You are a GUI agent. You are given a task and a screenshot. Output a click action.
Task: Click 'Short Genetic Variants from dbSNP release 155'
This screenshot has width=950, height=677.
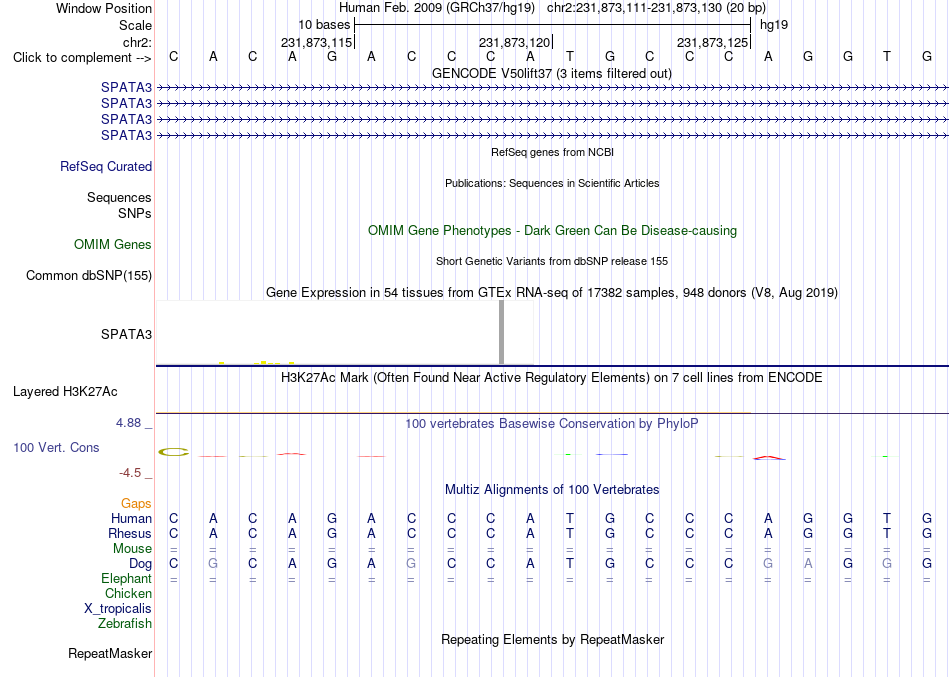point(552,261)
